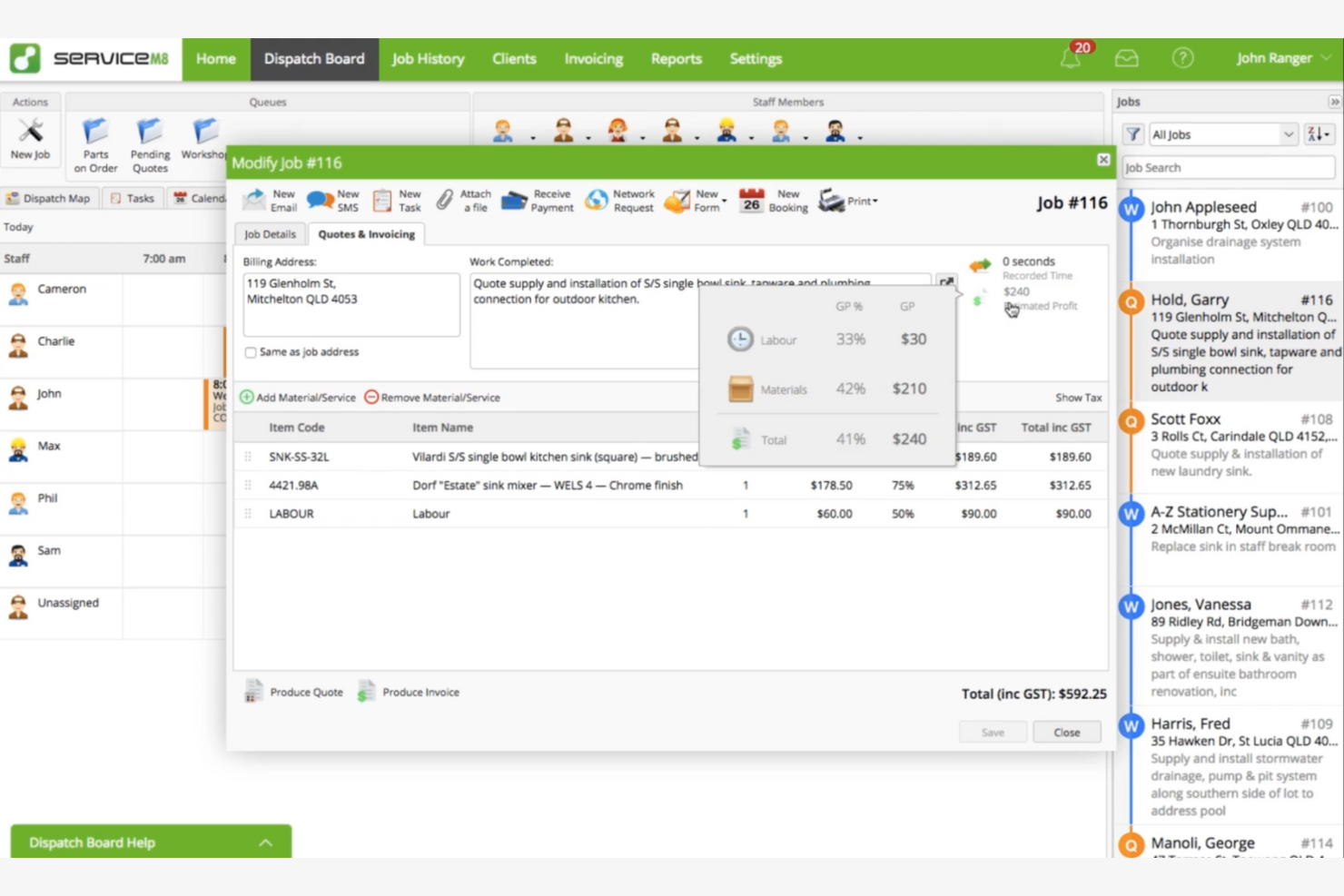
Task: Click inside the Job Search field
Action: (1227, 167)
